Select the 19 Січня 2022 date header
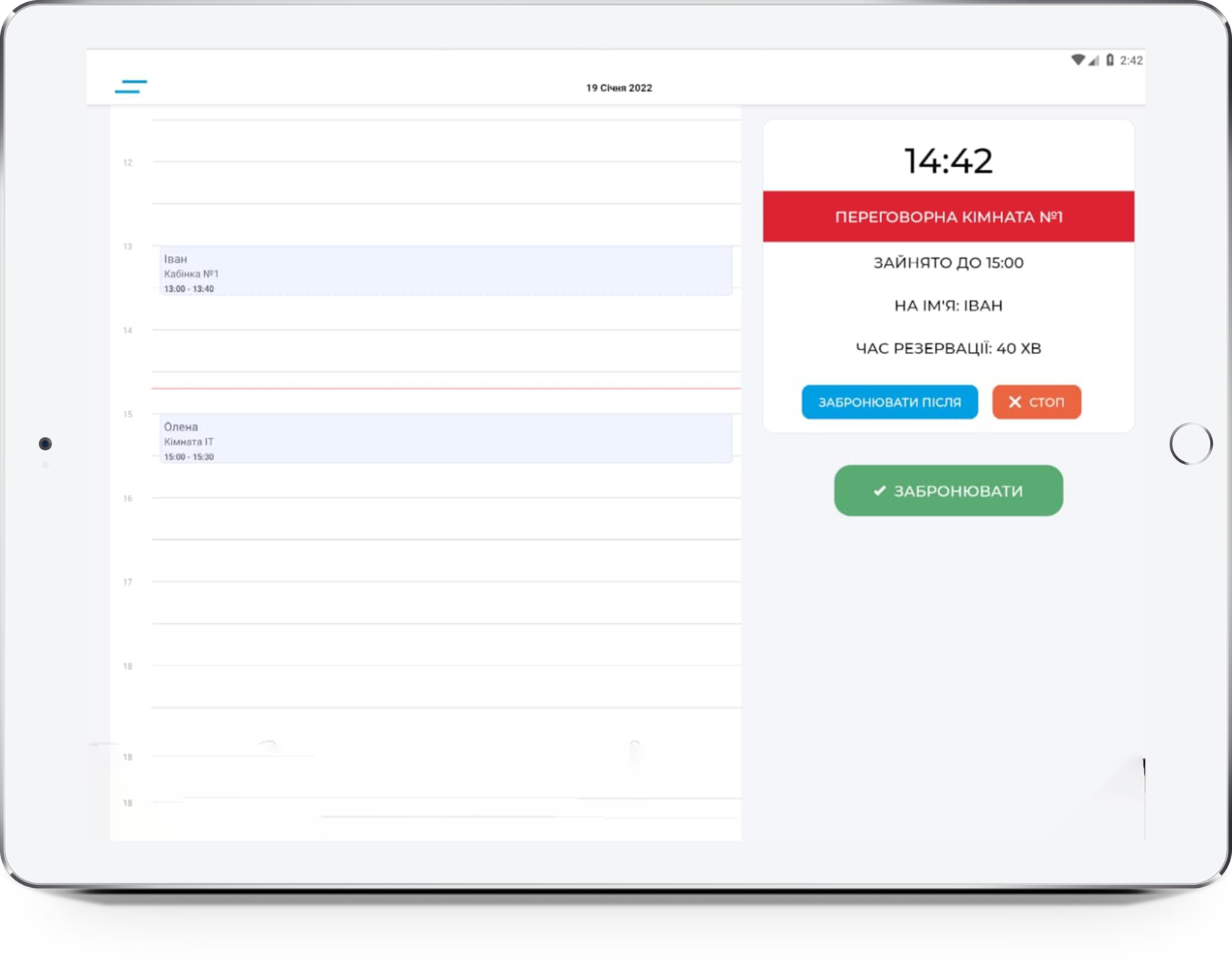The height and width of the screenshot is (967, 1232). 618,88
